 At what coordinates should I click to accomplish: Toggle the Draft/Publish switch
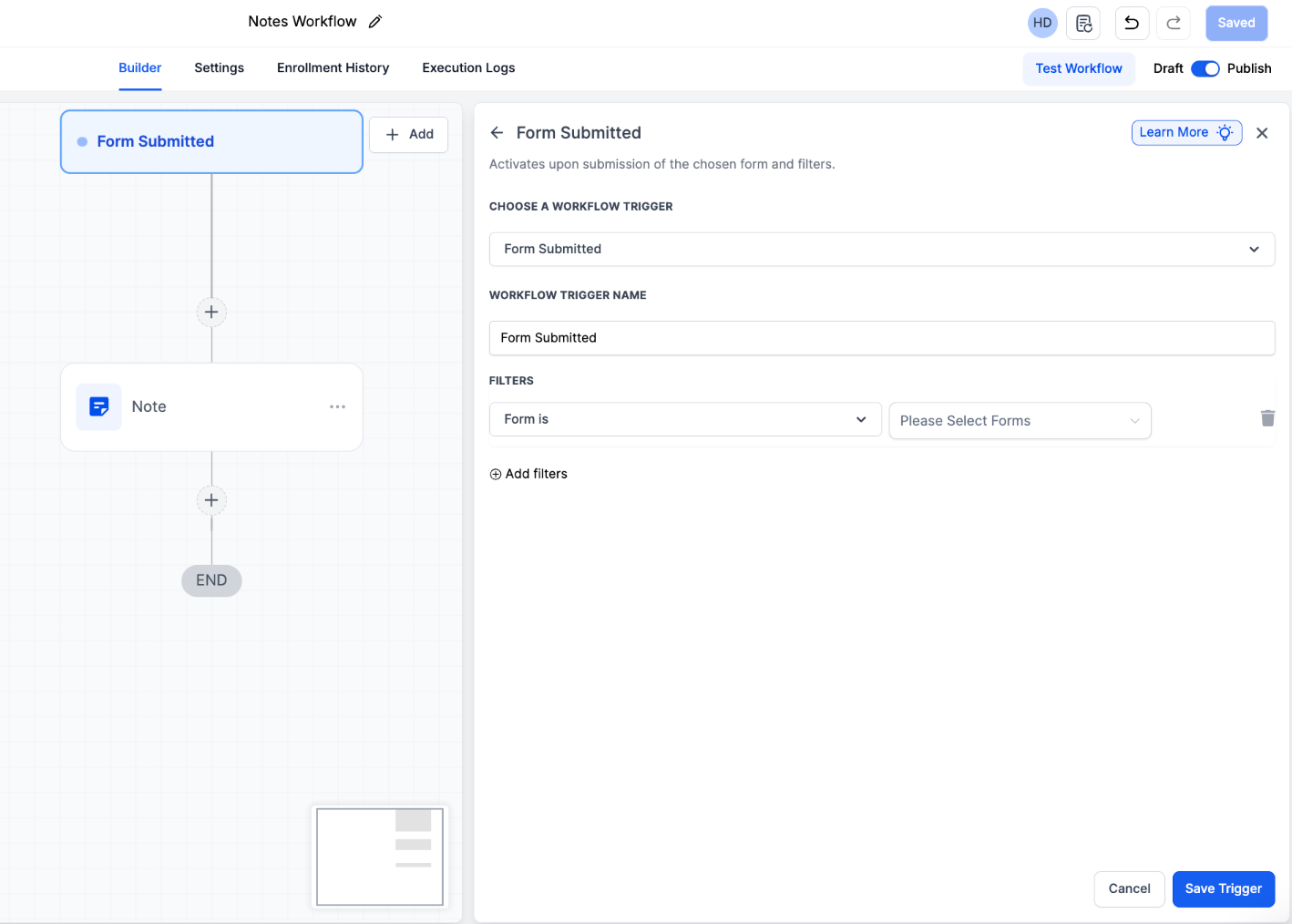(1205, 68)
